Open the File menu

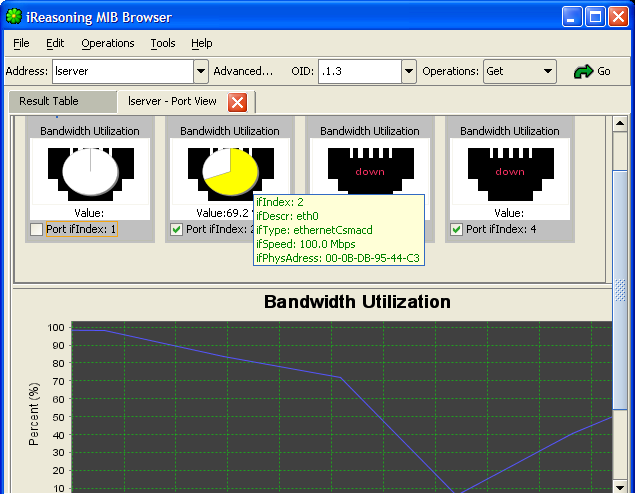click(x=21, y=43)
